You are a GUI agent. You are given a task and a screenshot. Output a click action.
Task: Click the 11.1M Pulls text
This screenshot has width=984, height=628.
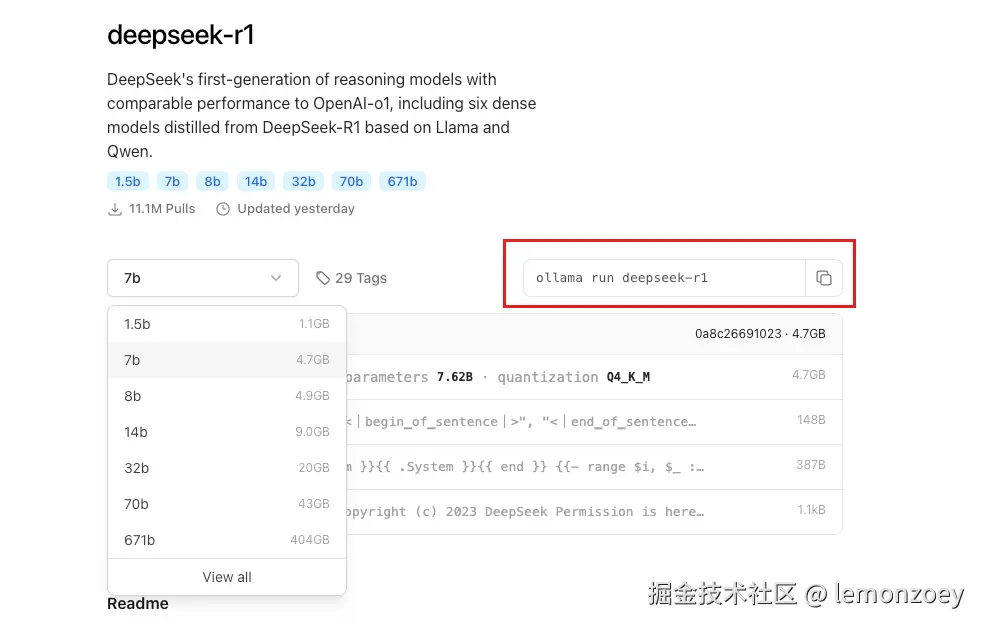tap(162, 209)
